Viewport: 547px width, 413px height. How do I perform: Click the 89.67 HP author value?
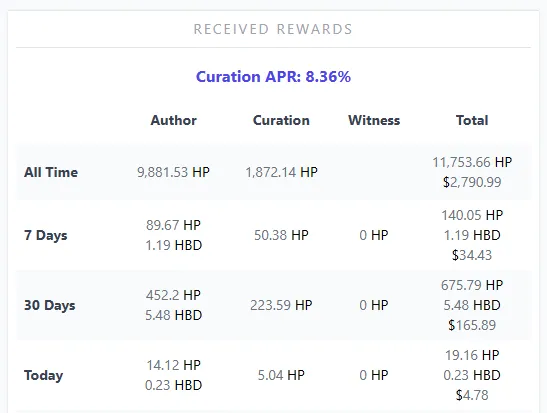(x=173, y=225)
